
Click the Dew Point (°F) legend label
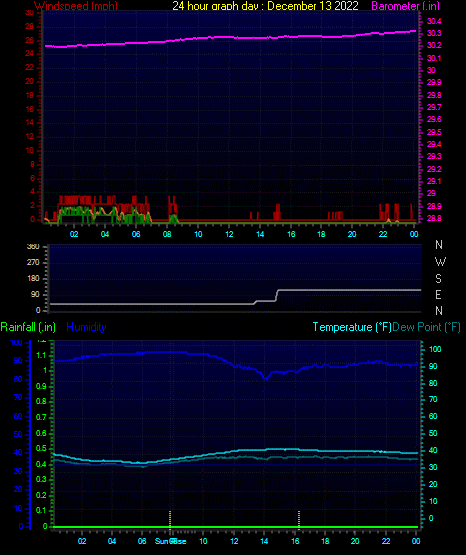[x=426, y=327]
